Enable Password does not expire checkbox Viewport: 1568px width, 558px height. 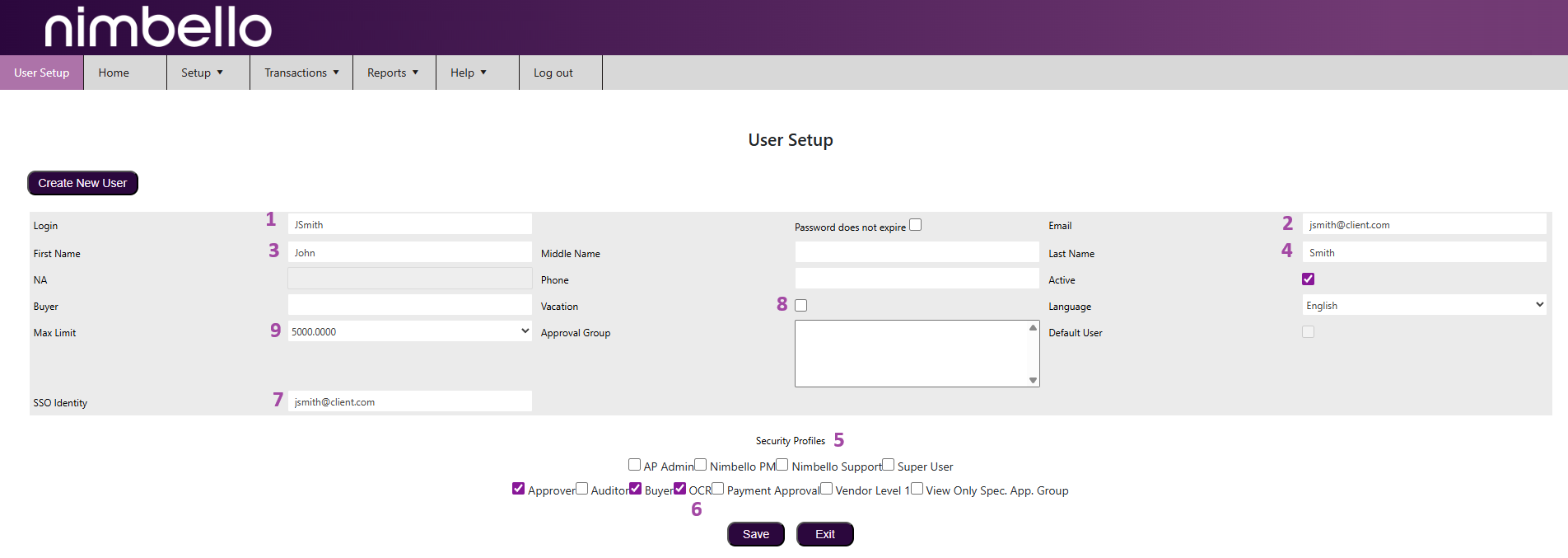coord(915,225)
